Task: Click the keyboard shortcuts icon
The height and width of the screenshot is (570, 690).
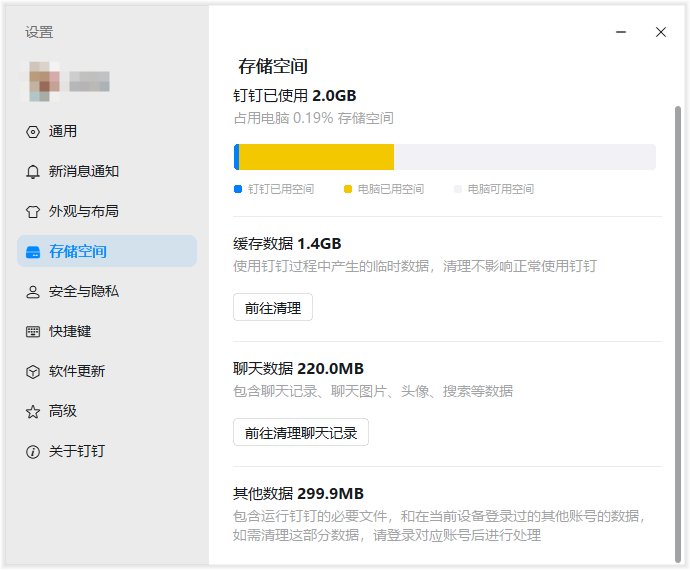Action: [x=32, y=332]
